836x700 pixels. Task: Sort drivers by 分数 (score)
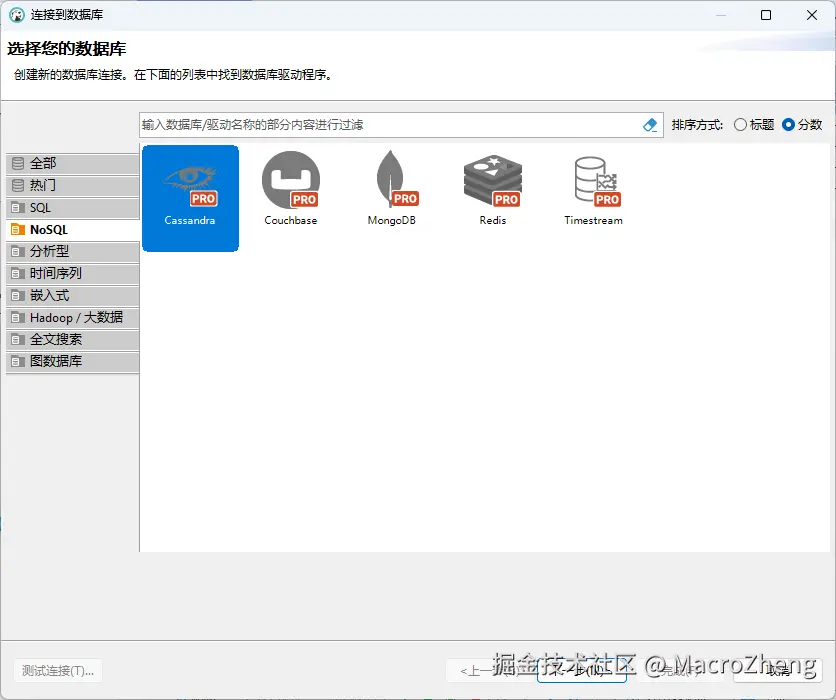tap(802, 125)
